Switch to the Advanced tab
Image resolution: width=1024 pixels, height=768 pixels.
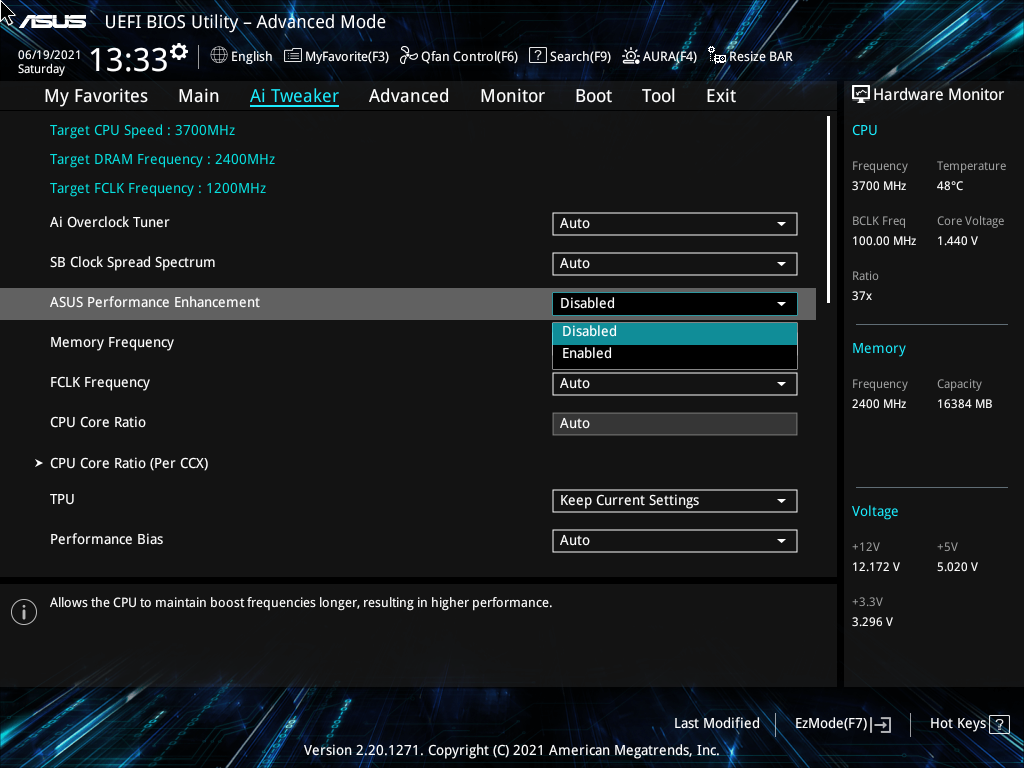click(409, 95)
